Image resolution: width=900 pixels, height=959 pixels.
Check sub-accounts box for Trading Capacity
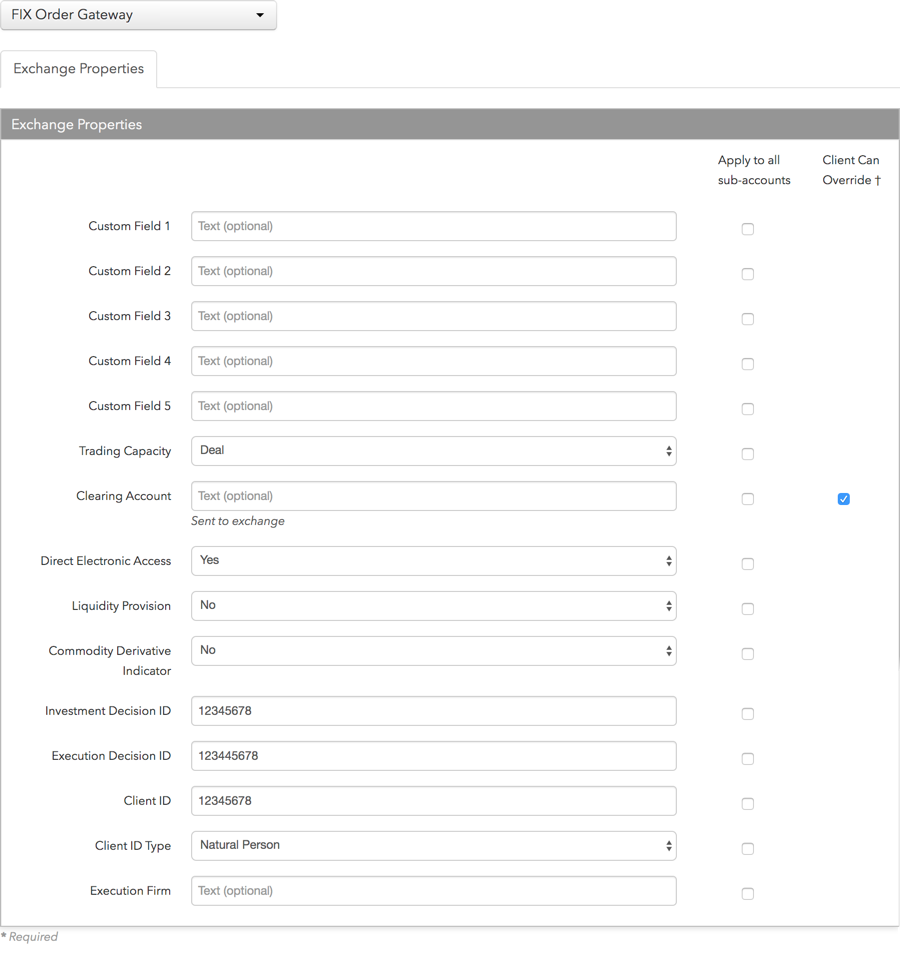click(747, 454)
